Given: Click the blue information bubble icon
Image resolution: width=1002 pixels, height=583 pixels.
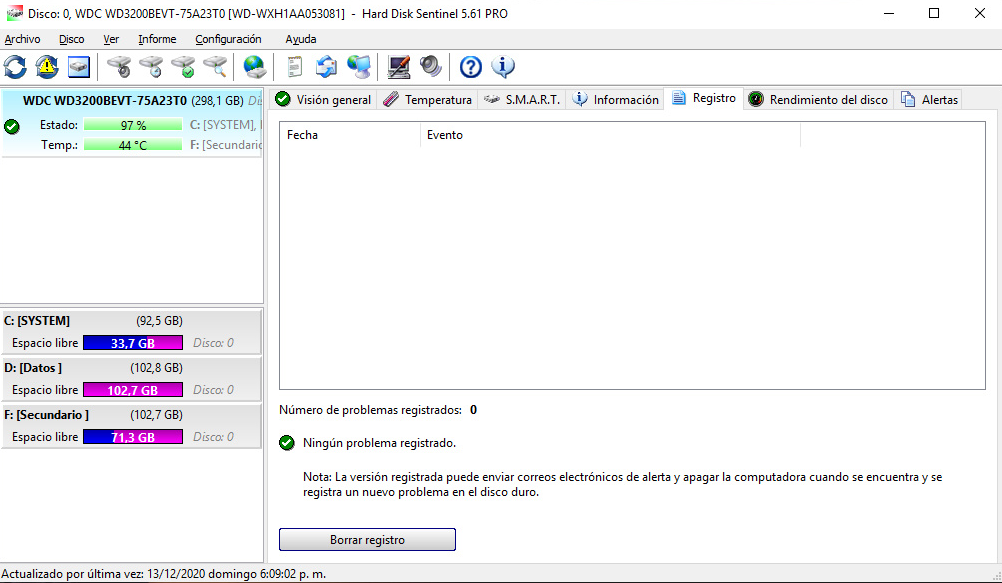Looking at the screenshot, I should pyautogui.click(x=503, y=66).
